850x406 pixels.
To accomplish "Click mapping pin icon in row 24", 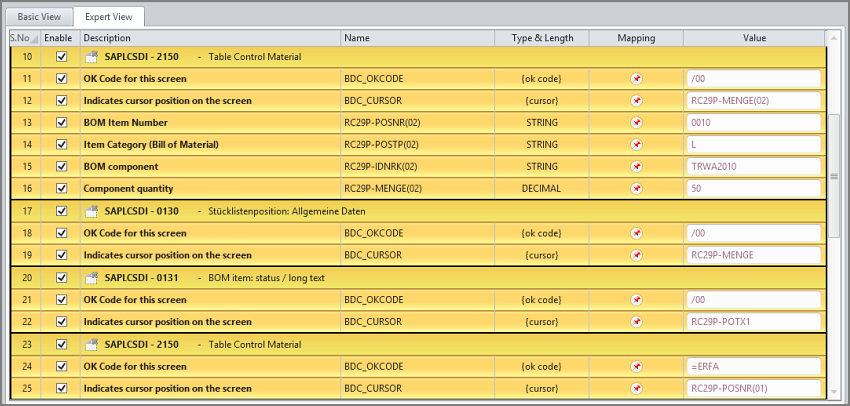I will coord(636,367).
